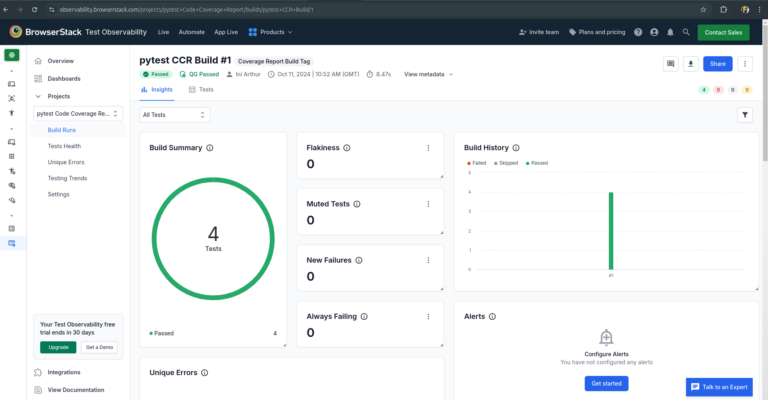768x400 pixels.
Task: Select Tests Health in the sidebar
Action: pyautogui.click(x=64, y=146)
